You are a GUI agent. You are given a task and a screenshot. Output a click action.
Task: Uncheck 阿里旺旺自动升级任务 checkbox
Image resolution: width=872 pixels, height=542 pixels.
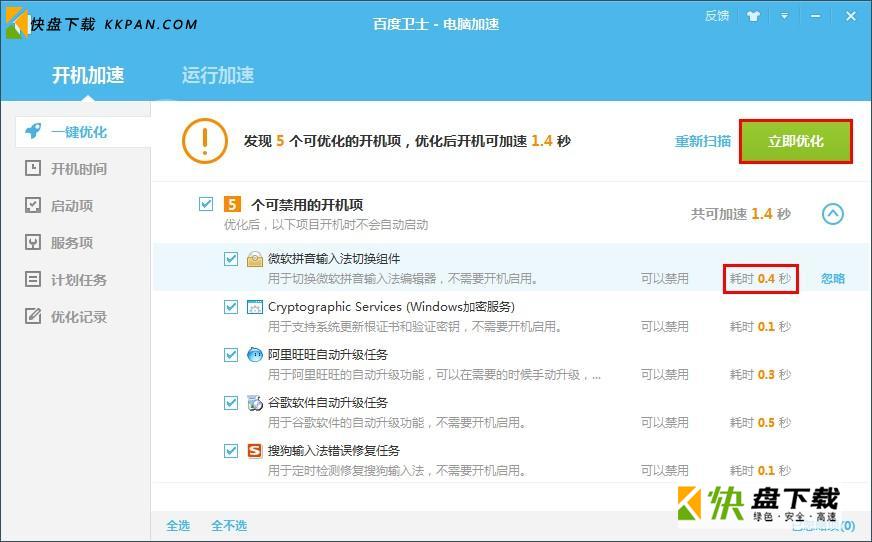point(231,355)
